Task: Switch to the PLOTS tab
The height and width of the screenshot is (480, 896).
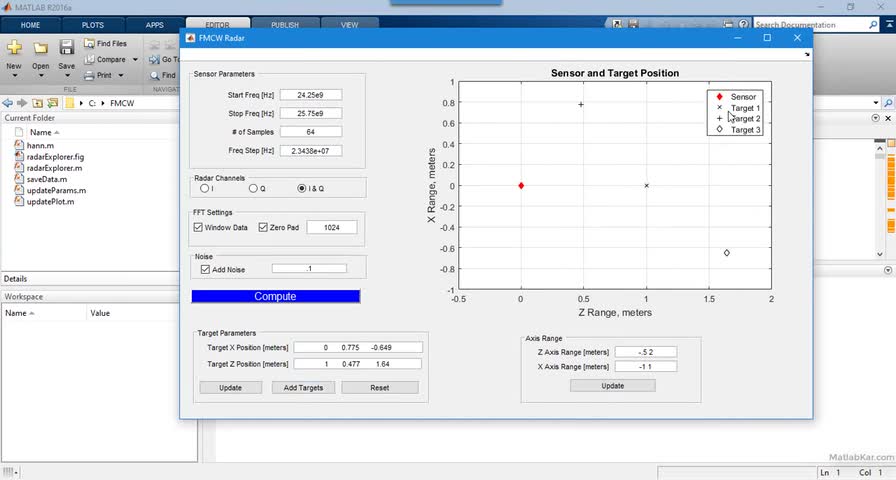Action: coord(93,25)
